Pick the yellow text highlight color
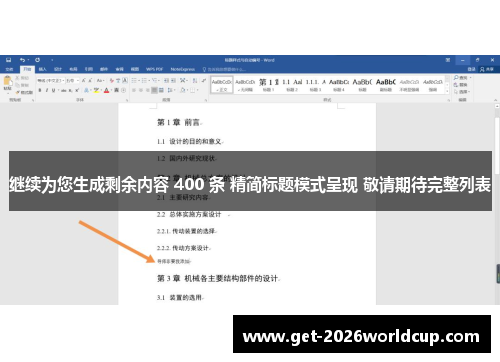Viewport: 500px width, 362px height. 96,90
